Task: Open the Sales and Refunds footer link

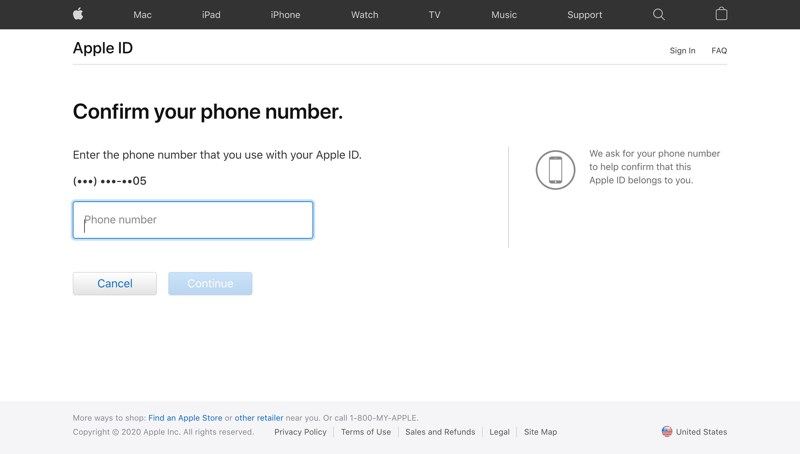Action: click(440, 432)
